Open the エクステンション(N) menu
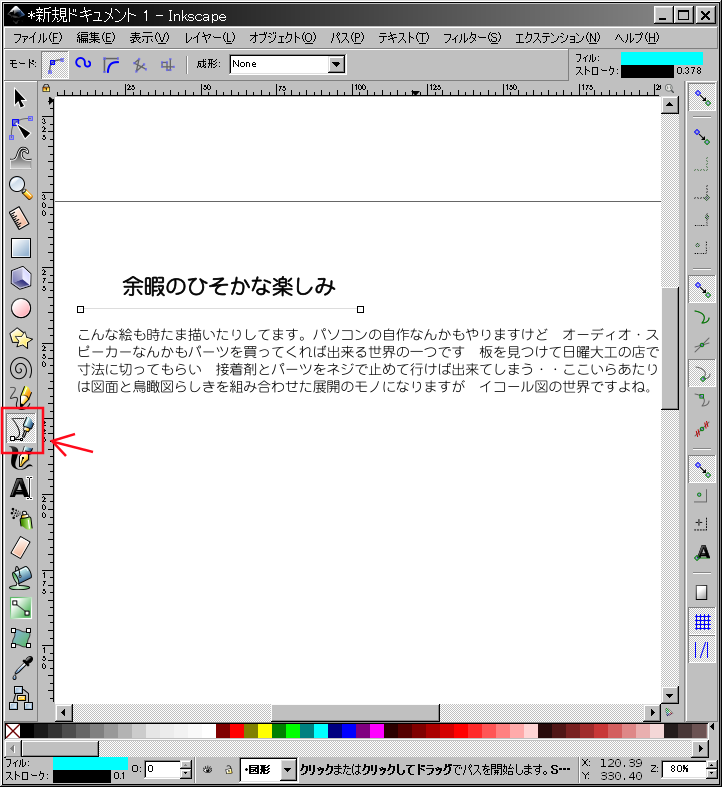 [x=558, y=38]
